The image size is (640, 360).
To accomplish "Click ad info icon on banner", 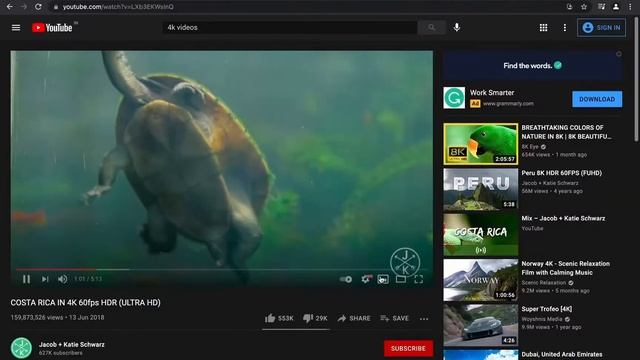I will pyautogui.click(x=619, y=54).
